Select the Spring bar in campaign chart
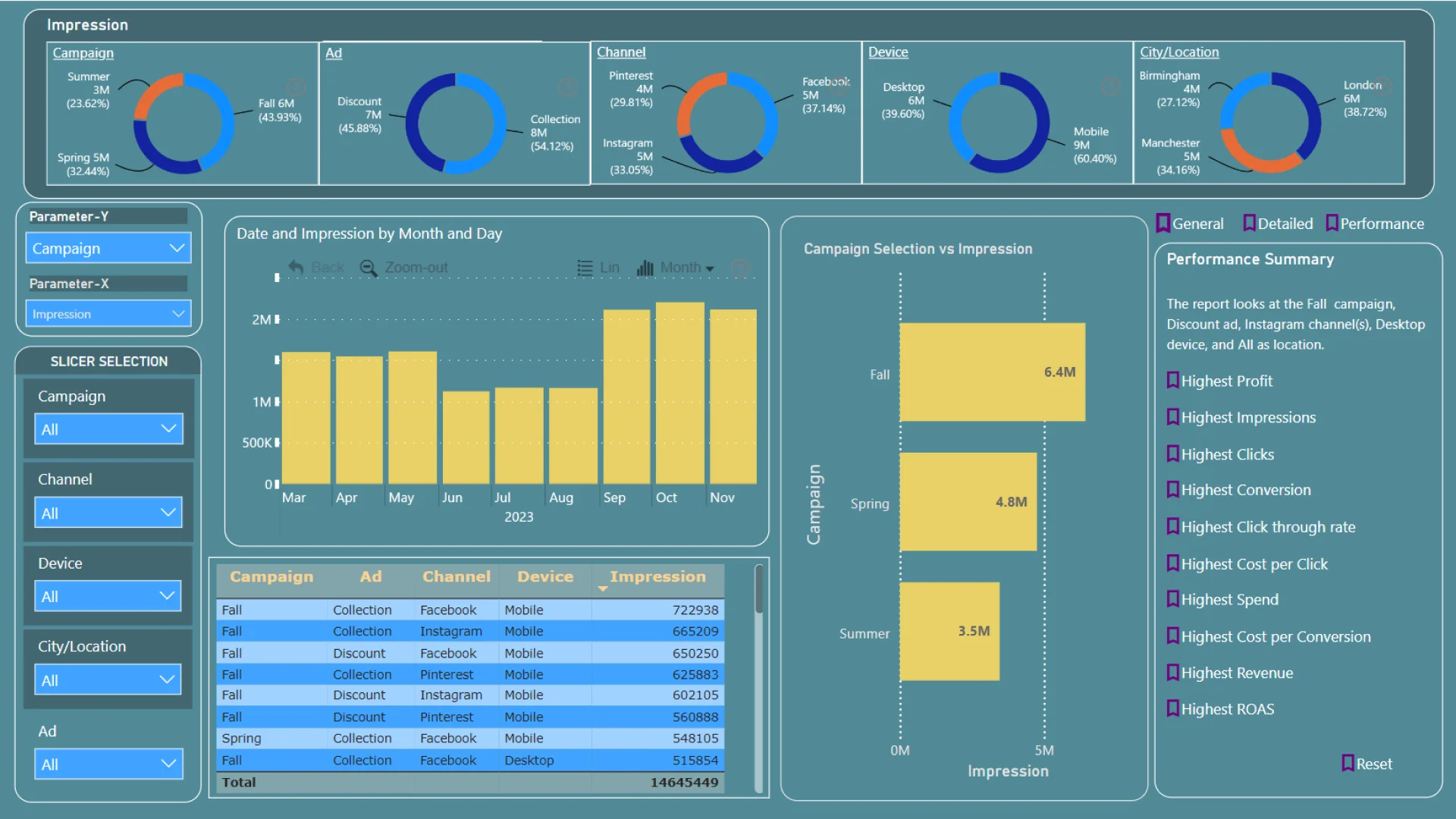 (x=968, y=502)
